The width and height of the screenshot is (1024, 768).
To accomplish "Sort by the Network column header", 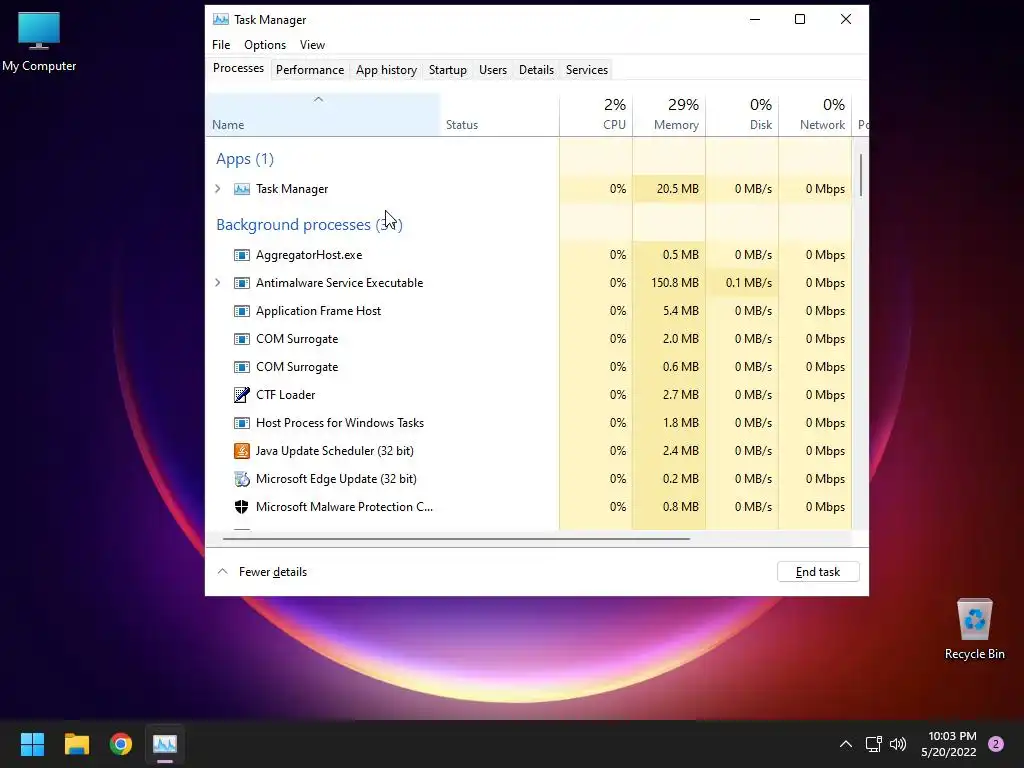I will (815, 115).
